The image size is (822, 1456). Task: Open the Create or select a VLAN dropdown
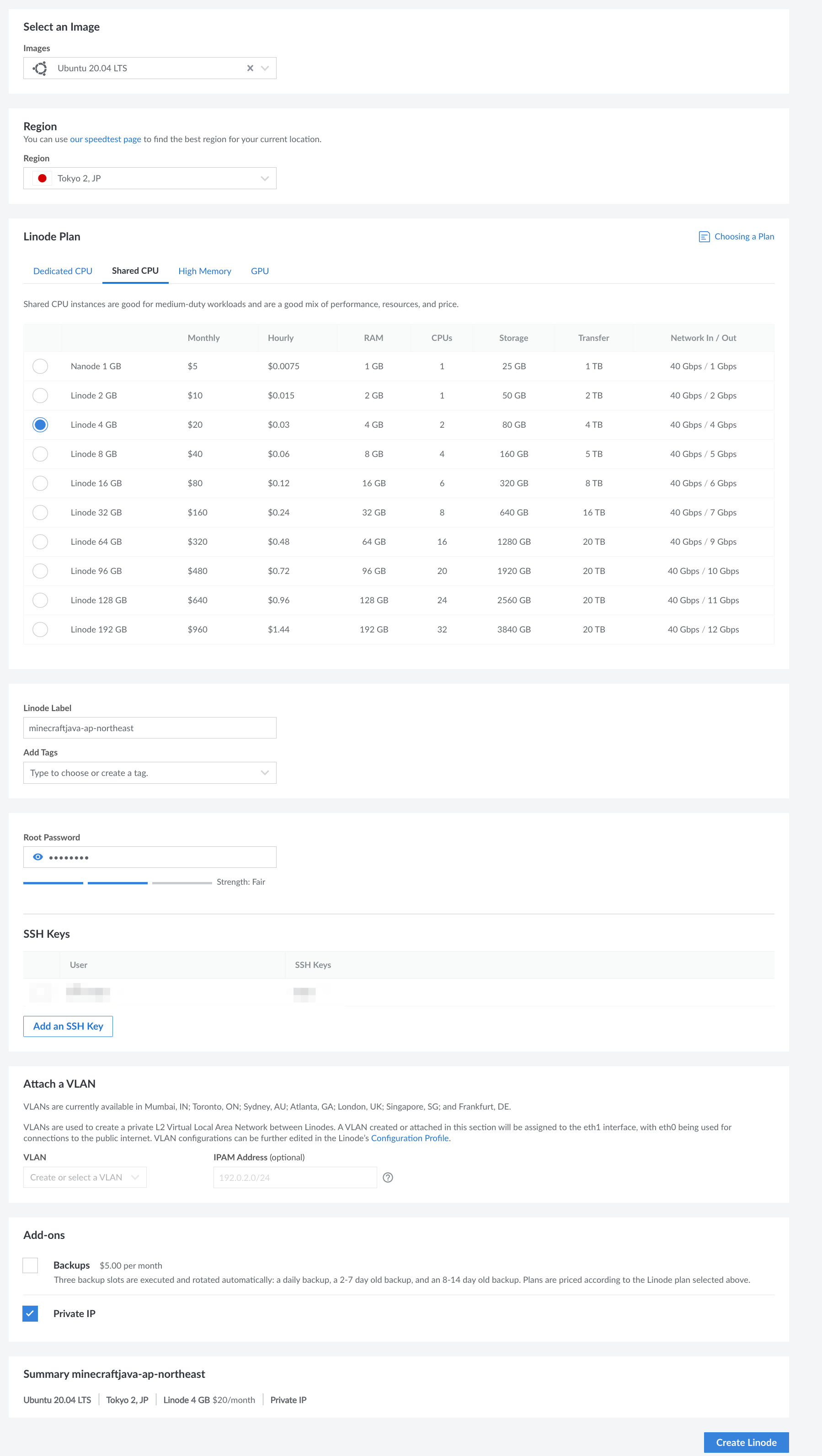click(85, 1177)
